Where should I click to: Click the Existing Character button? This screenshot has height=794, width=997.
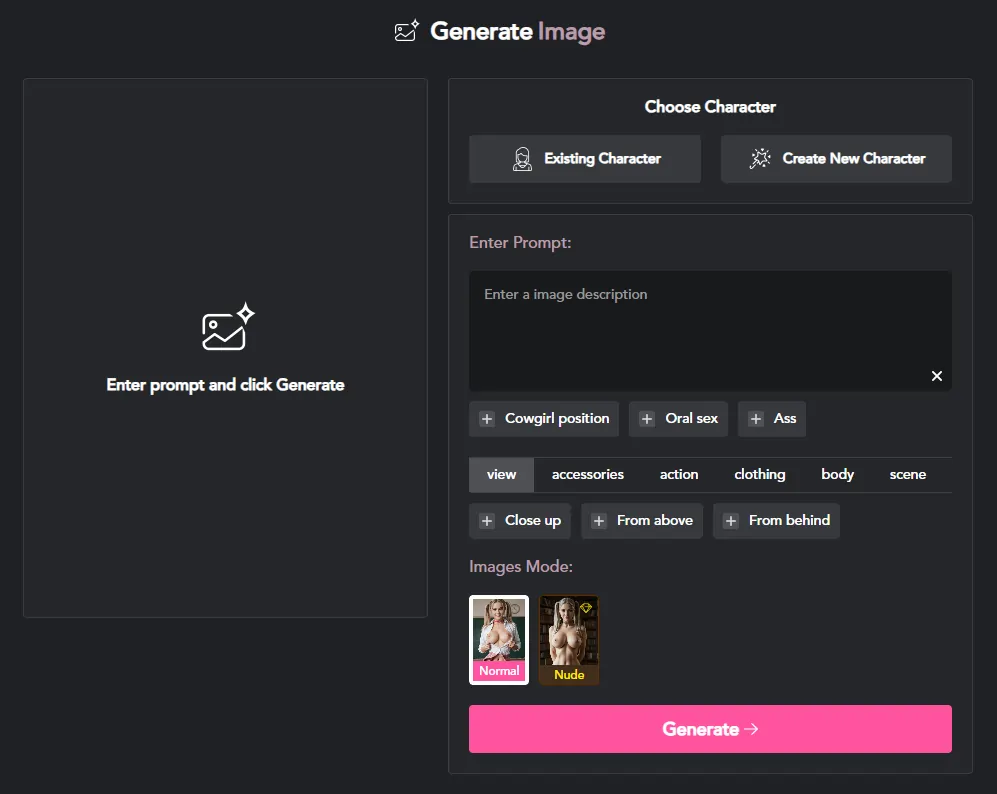coord(585,158)
